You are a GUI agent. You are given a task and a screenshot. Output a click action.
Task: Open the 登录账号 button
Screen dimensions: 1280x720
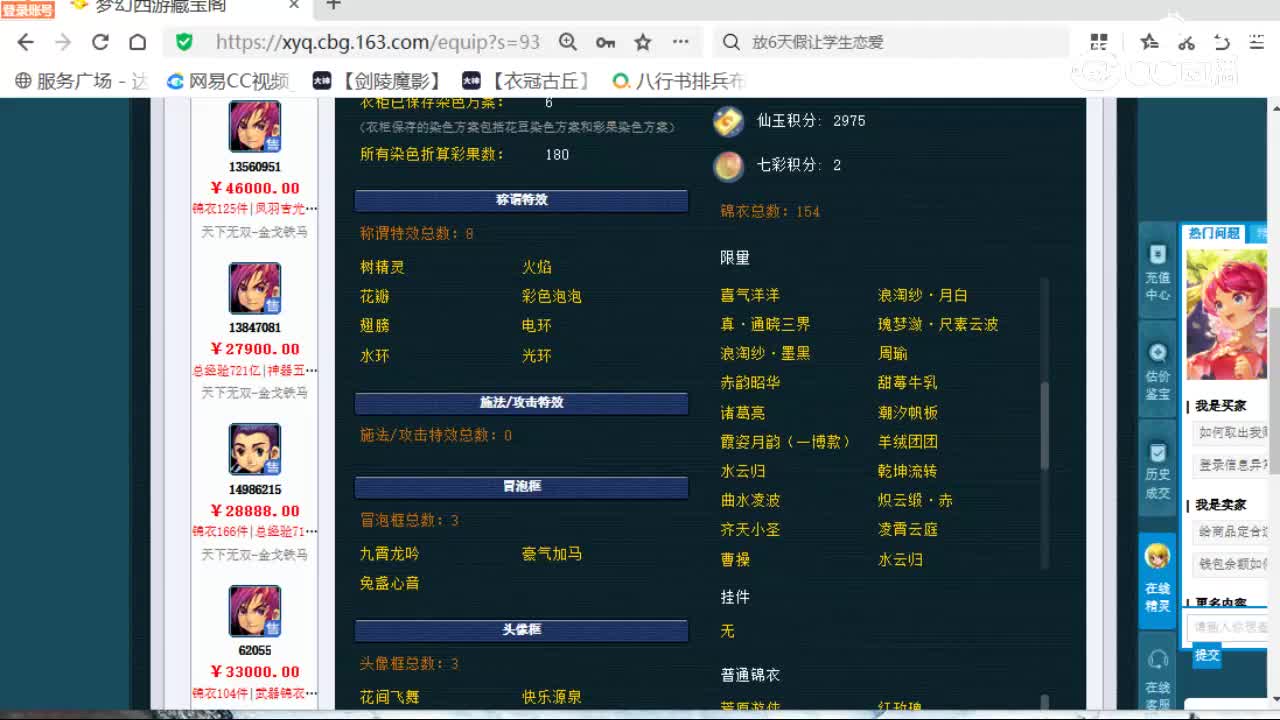(28, 10)
